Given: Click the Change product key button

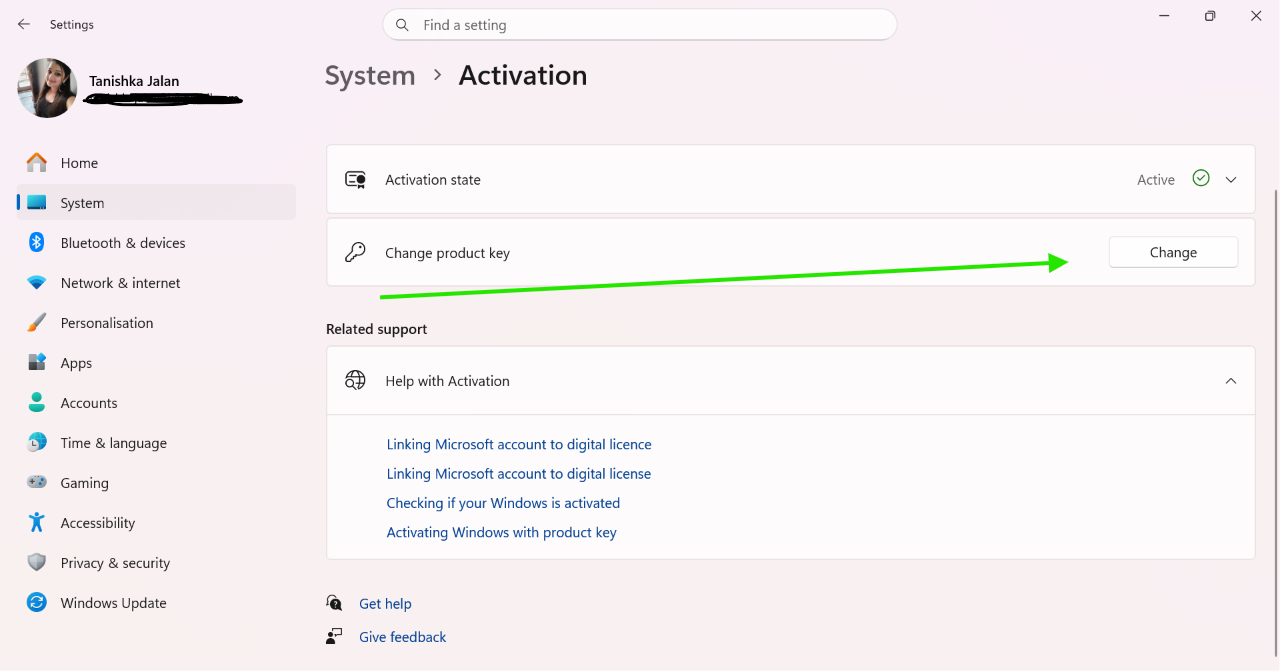Looking at the screenshot, I should (x=1173, y=253).
